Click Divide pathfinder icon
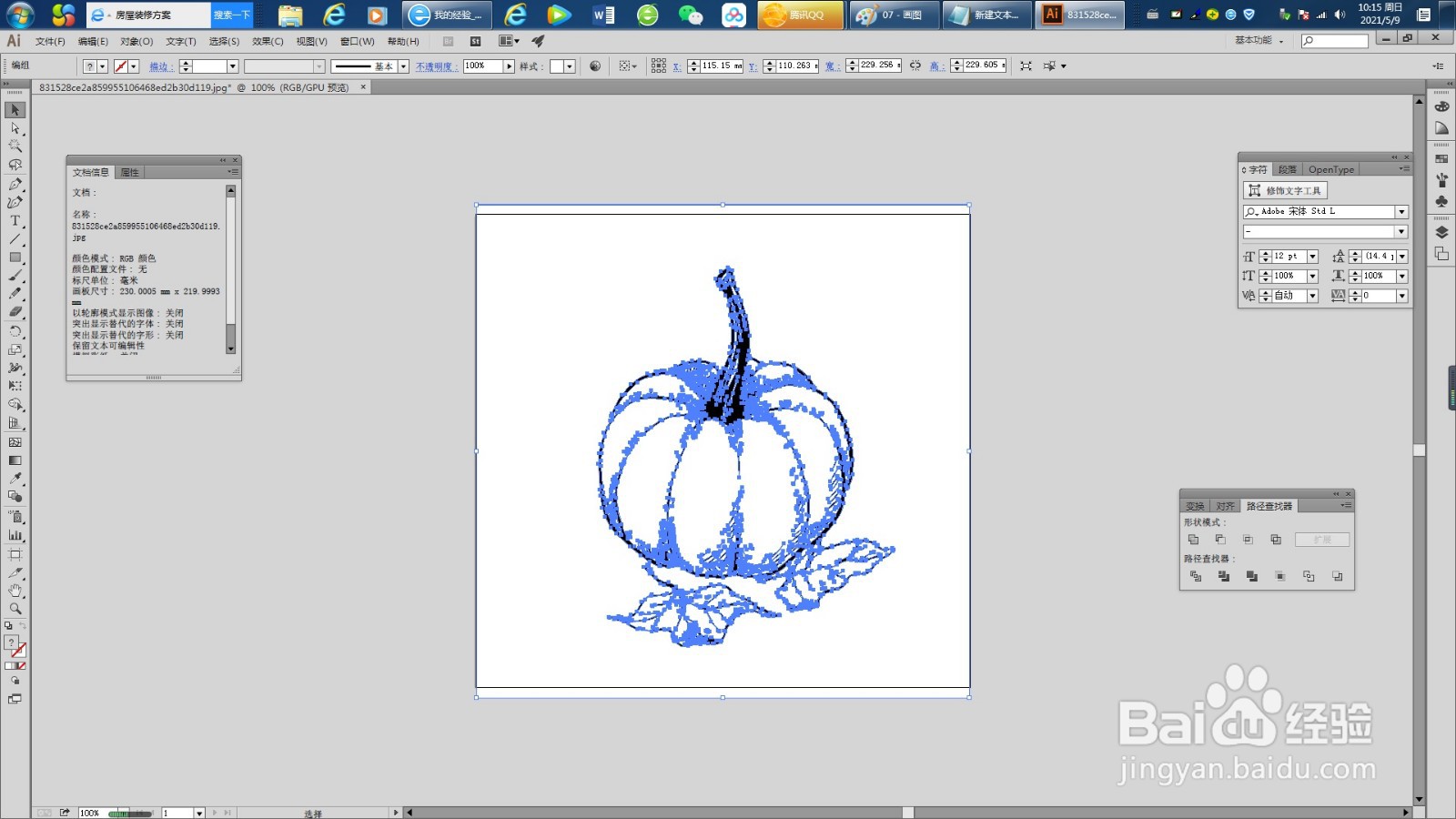Image resolution: width=1456 pixels, height=819 pixels. coord(1196,576)
